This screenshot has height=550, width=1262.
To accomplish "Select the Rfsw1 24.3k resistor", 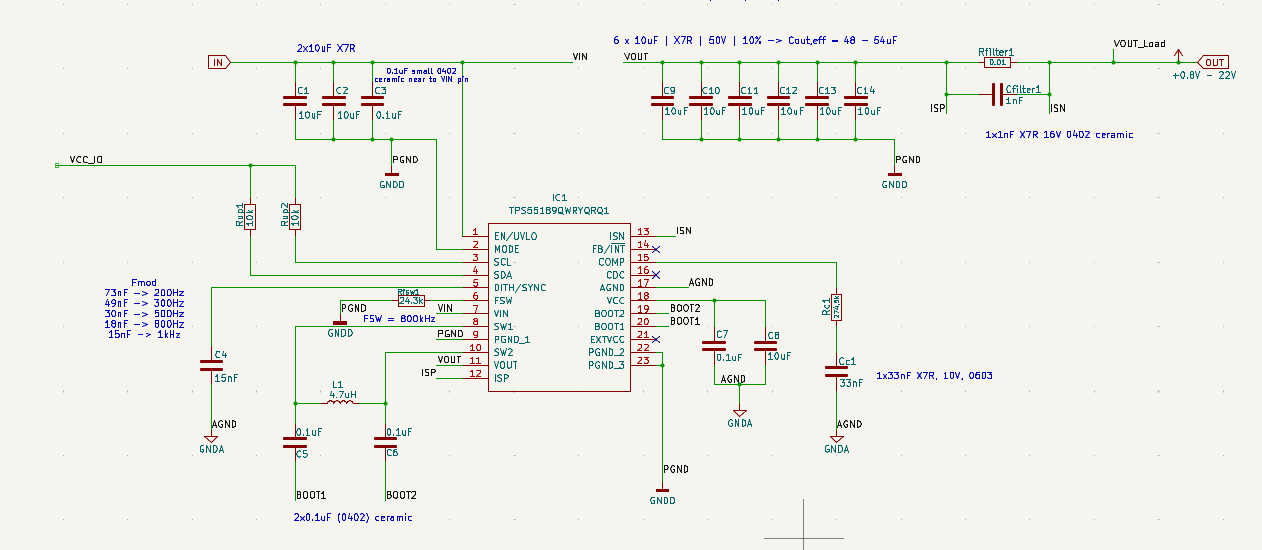I will click(x=411, y=300).
